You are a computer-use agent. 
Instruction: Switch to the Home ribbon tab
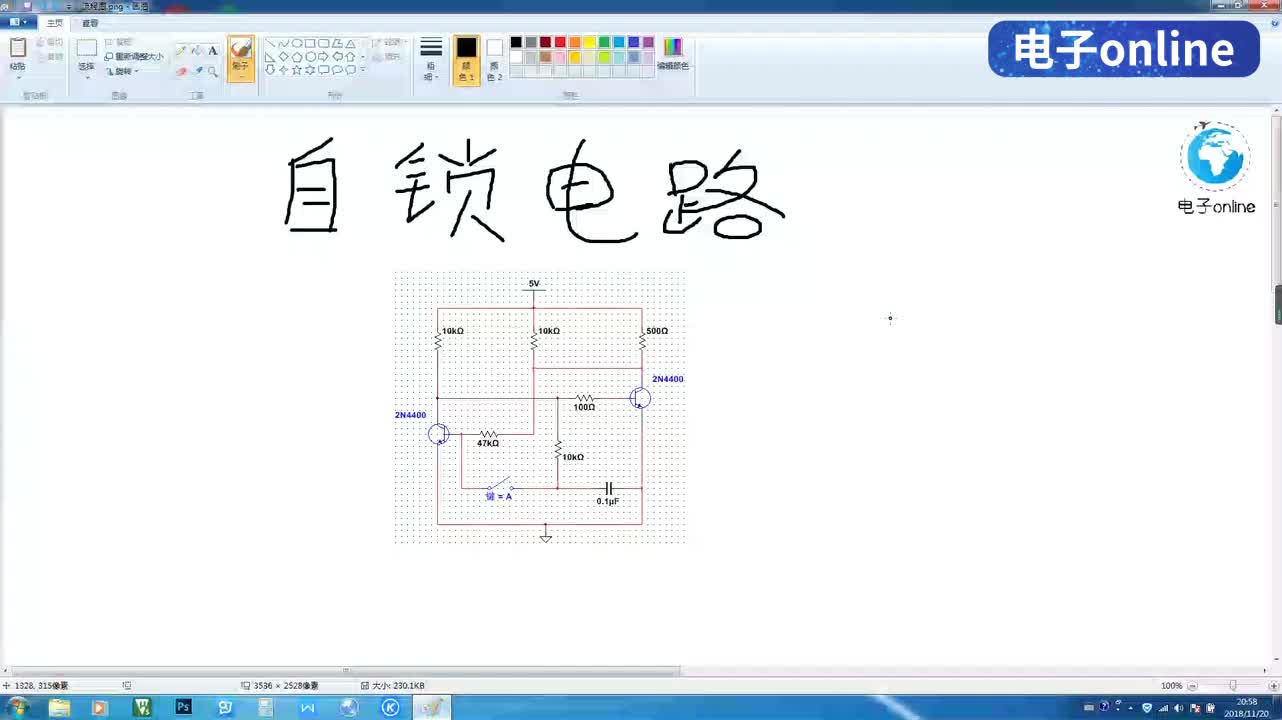click(55, 22)
